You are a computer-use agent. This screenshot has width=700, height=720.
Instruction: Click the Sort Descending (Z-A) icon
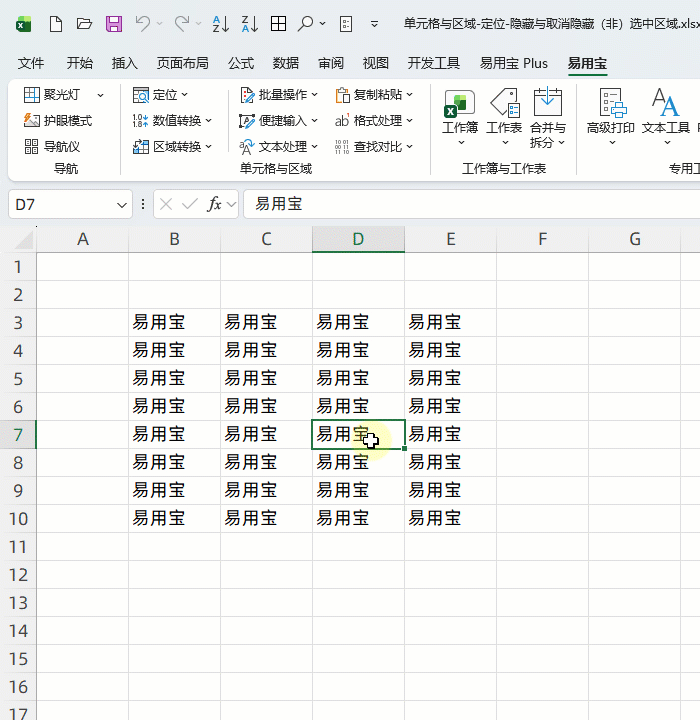(x=250, y=23)
